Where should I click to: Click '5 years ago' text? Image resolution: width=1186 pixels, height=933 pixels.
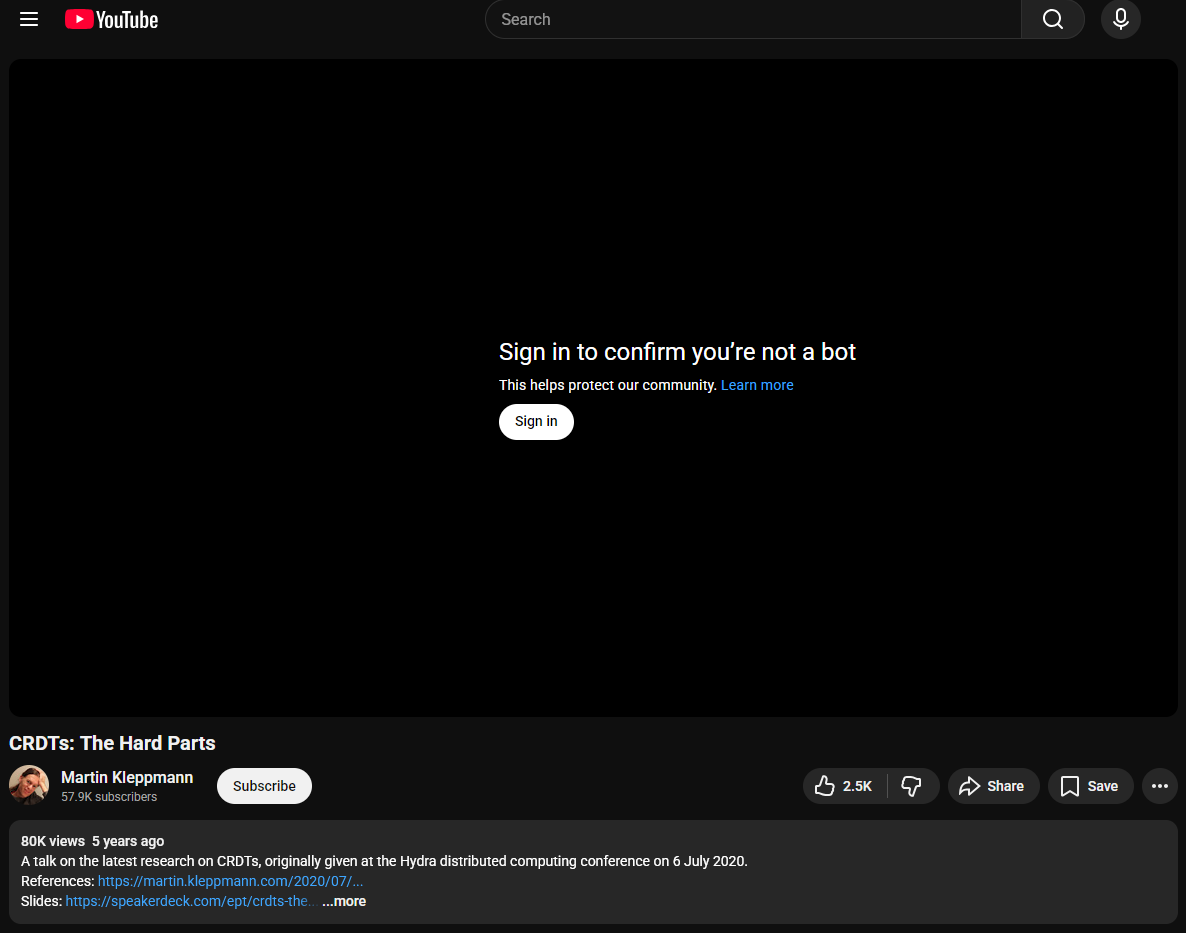point(128,841)
